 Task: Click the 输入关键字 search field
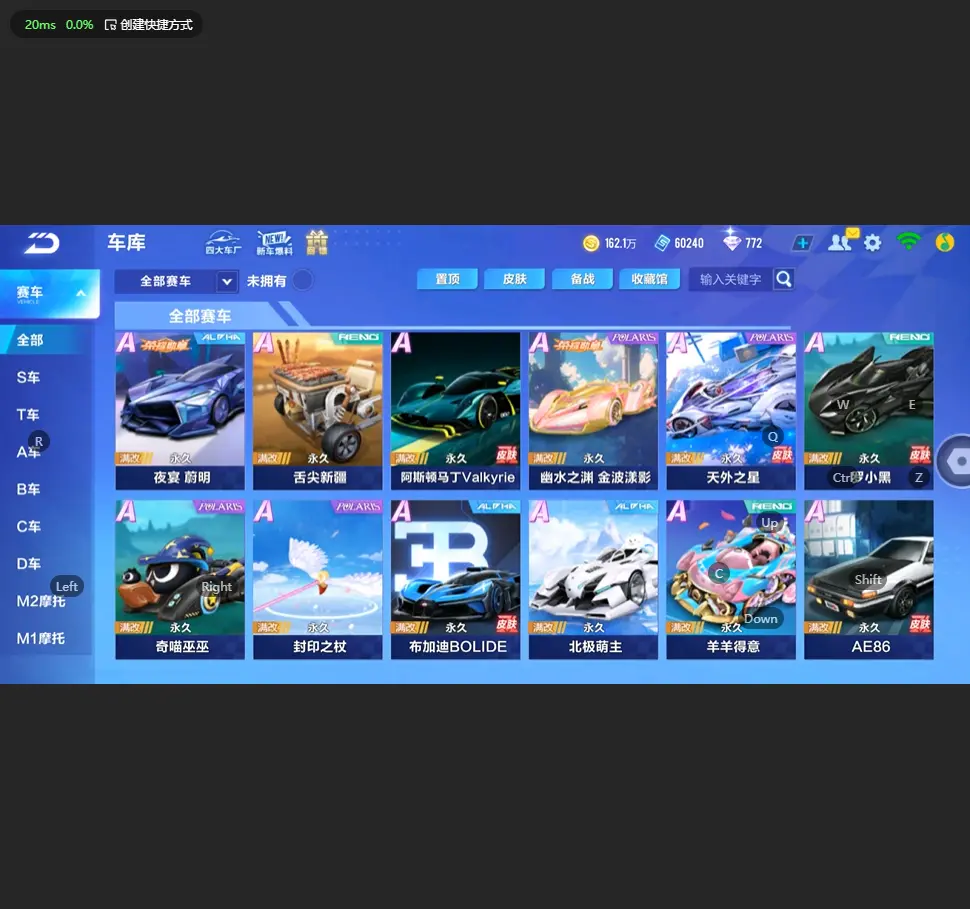tap(730, 279)
